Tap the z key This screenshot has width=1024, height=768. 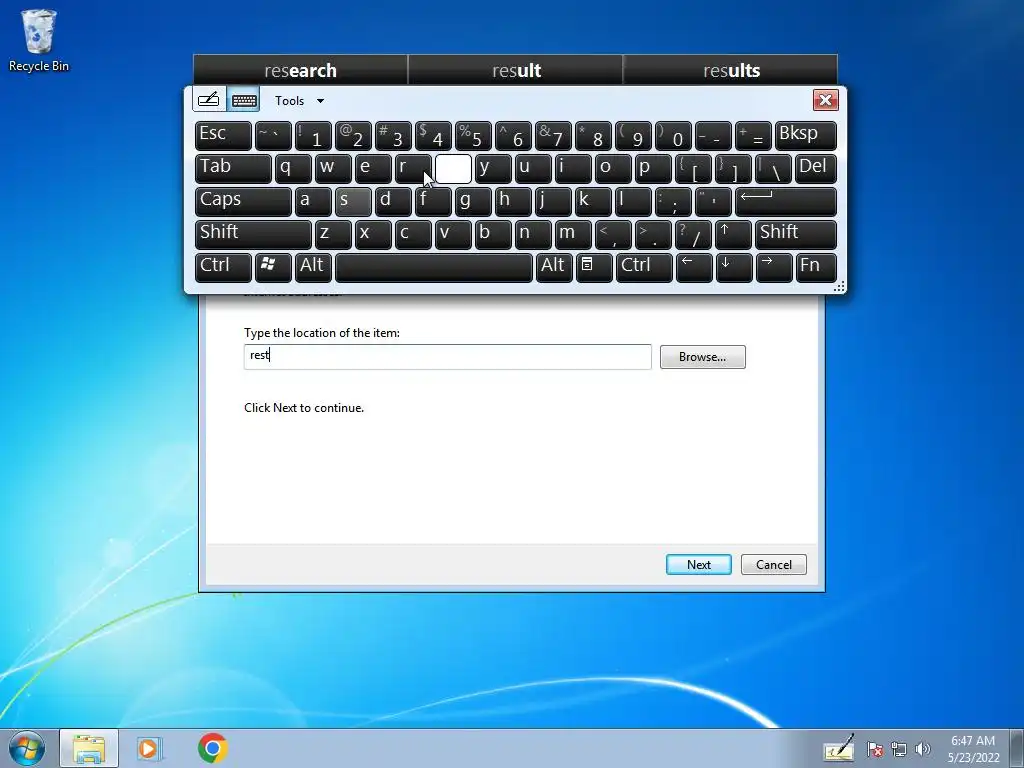click(x=333, y=234)
